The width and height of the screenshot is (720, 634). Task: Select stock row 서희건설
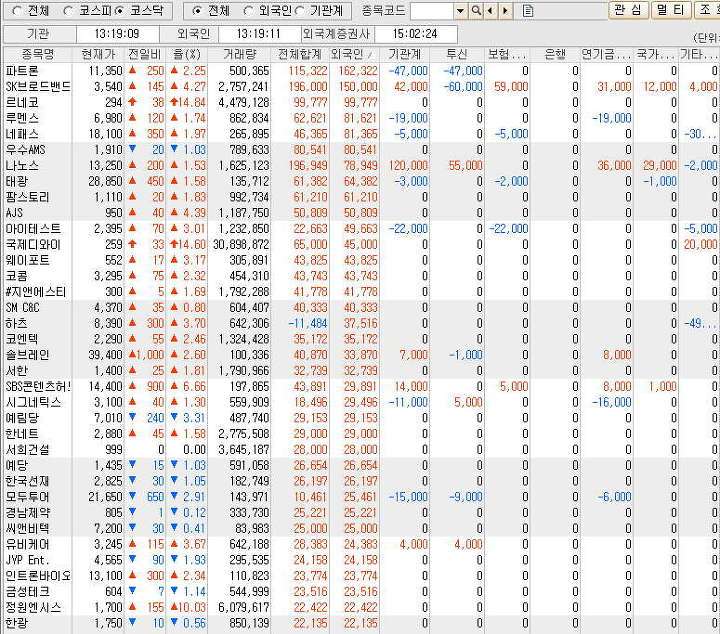[x=360, y=449]
